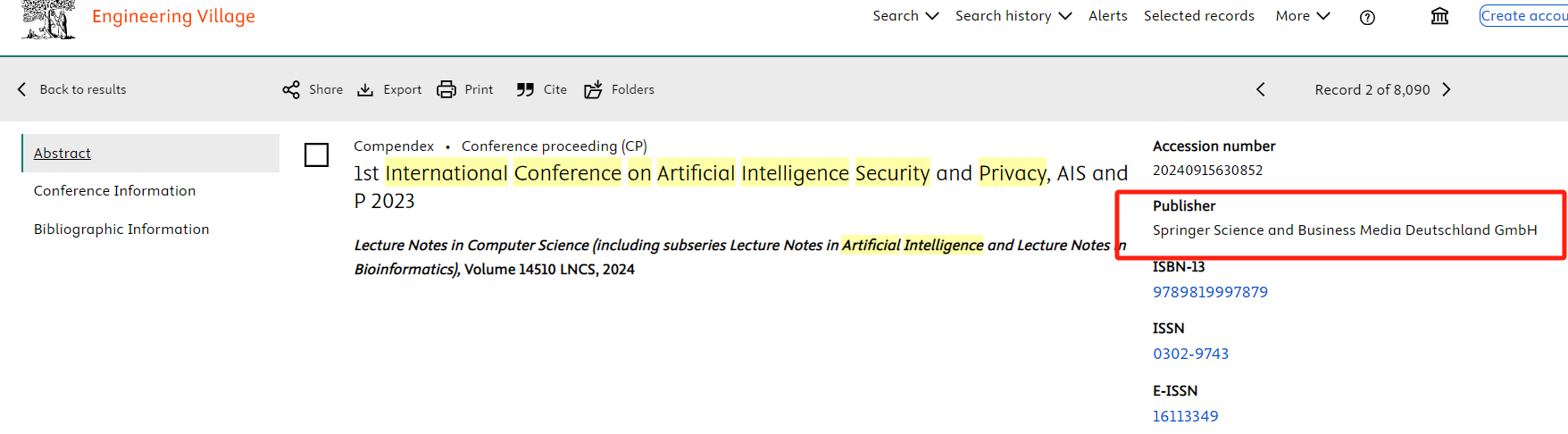The width and height of the screenshot is (1568, 434).
Task: Open the More dropdown menu
Action: 1303,16
